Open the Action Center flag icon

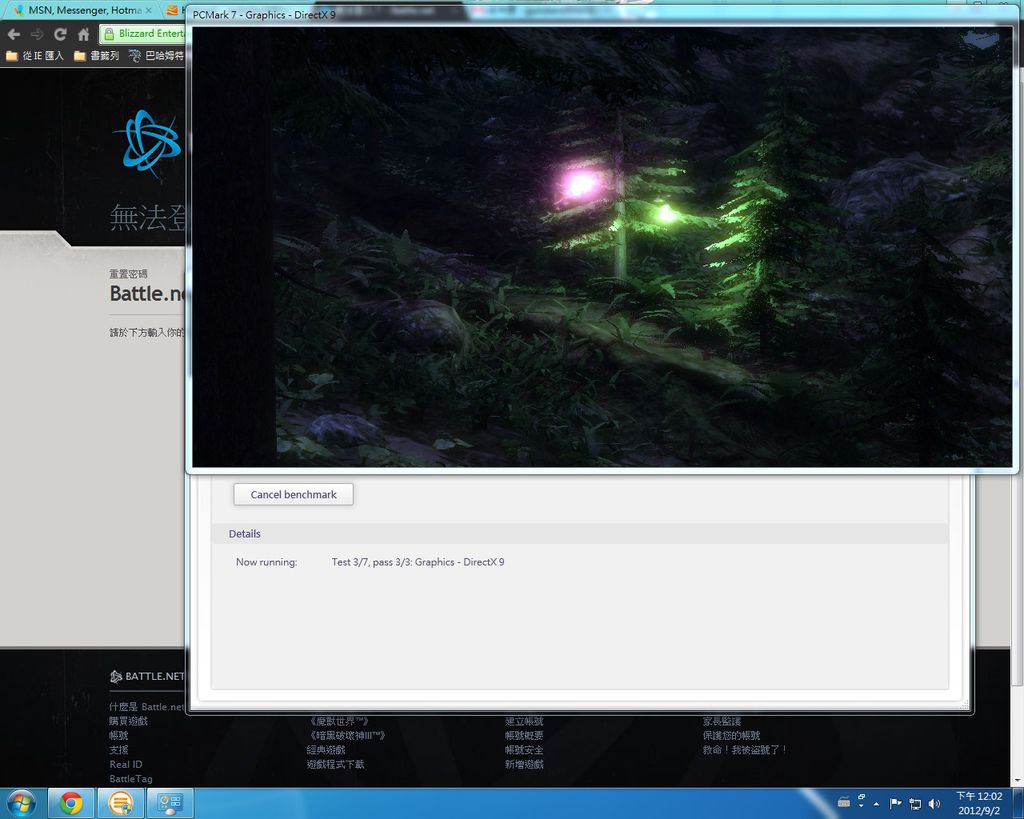point(895,804)
